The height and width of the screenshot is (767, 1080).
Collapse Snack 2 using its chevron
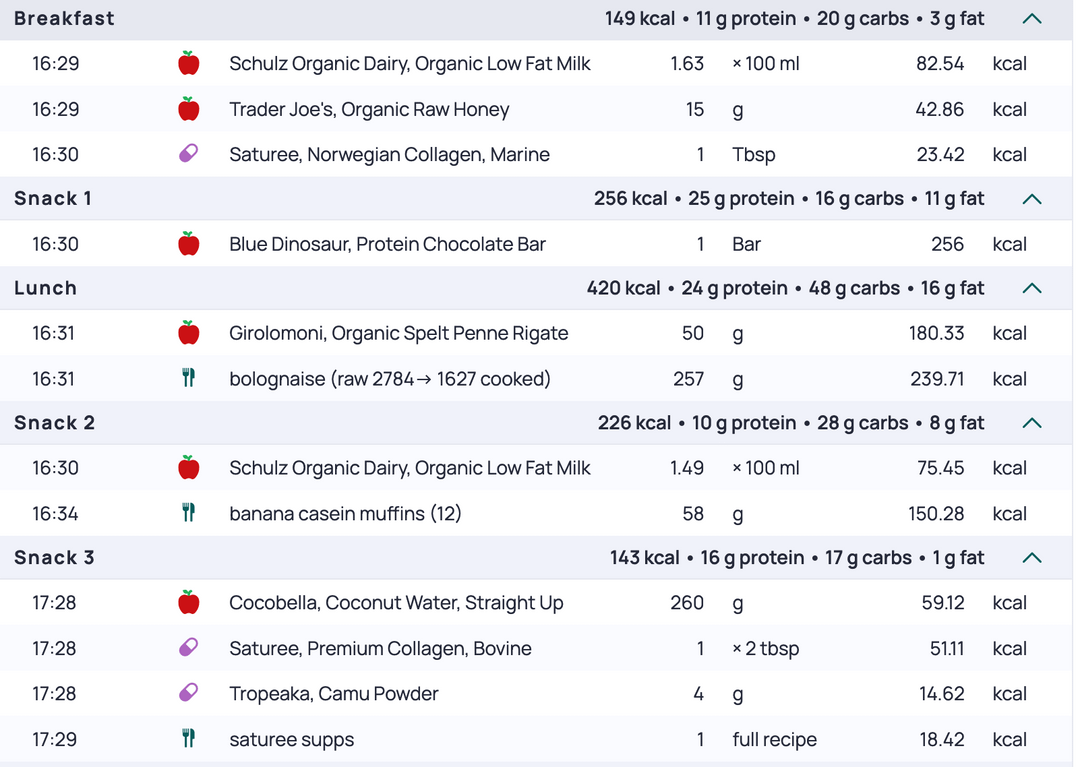(x=1032, y=423)
